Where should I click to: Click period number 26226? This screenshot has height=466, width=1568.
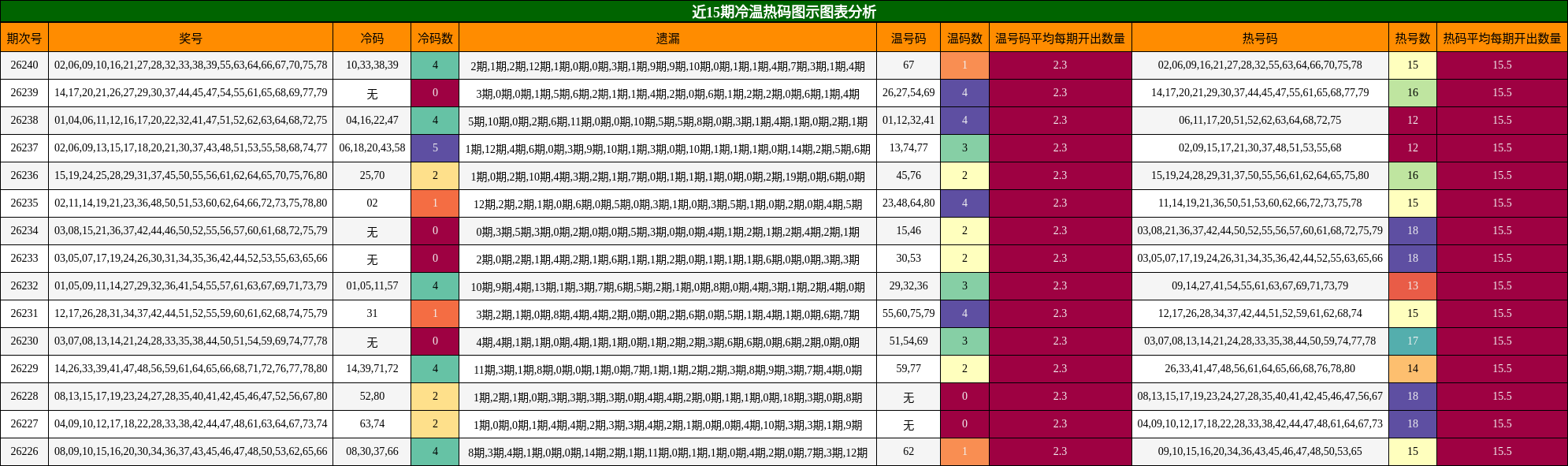24,452
